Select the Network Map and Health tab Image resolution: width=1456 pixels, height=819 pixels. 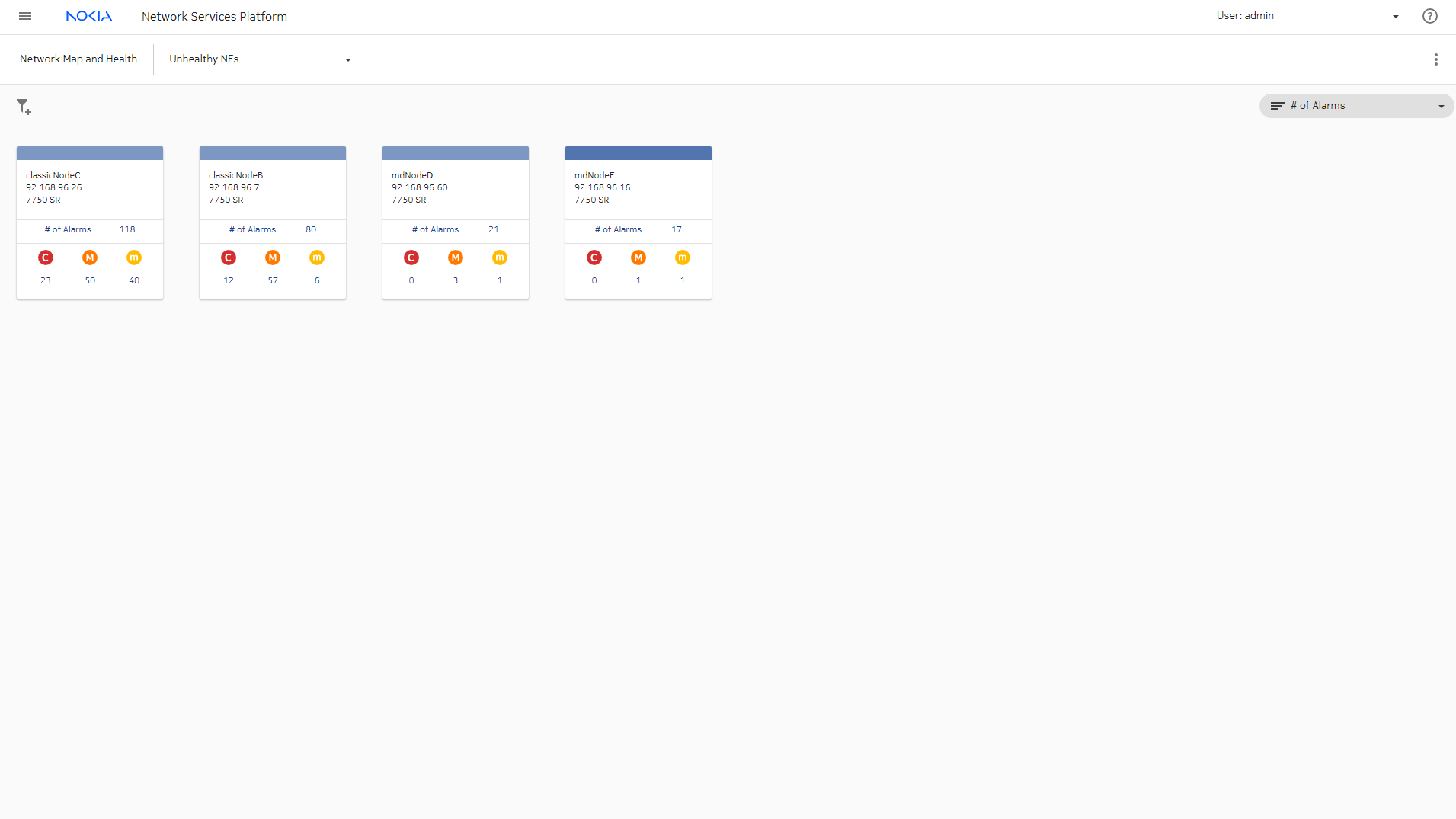(x=78, y=59)
